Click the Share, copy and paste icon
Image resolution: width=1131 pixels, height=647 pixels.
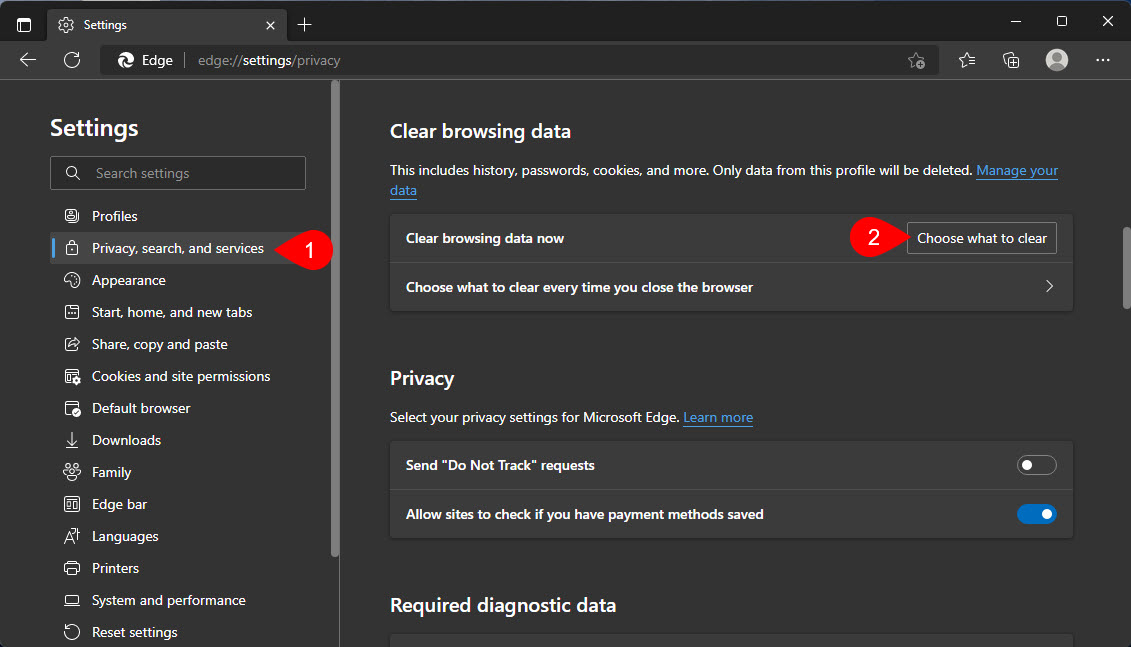[x=72, y=344]
